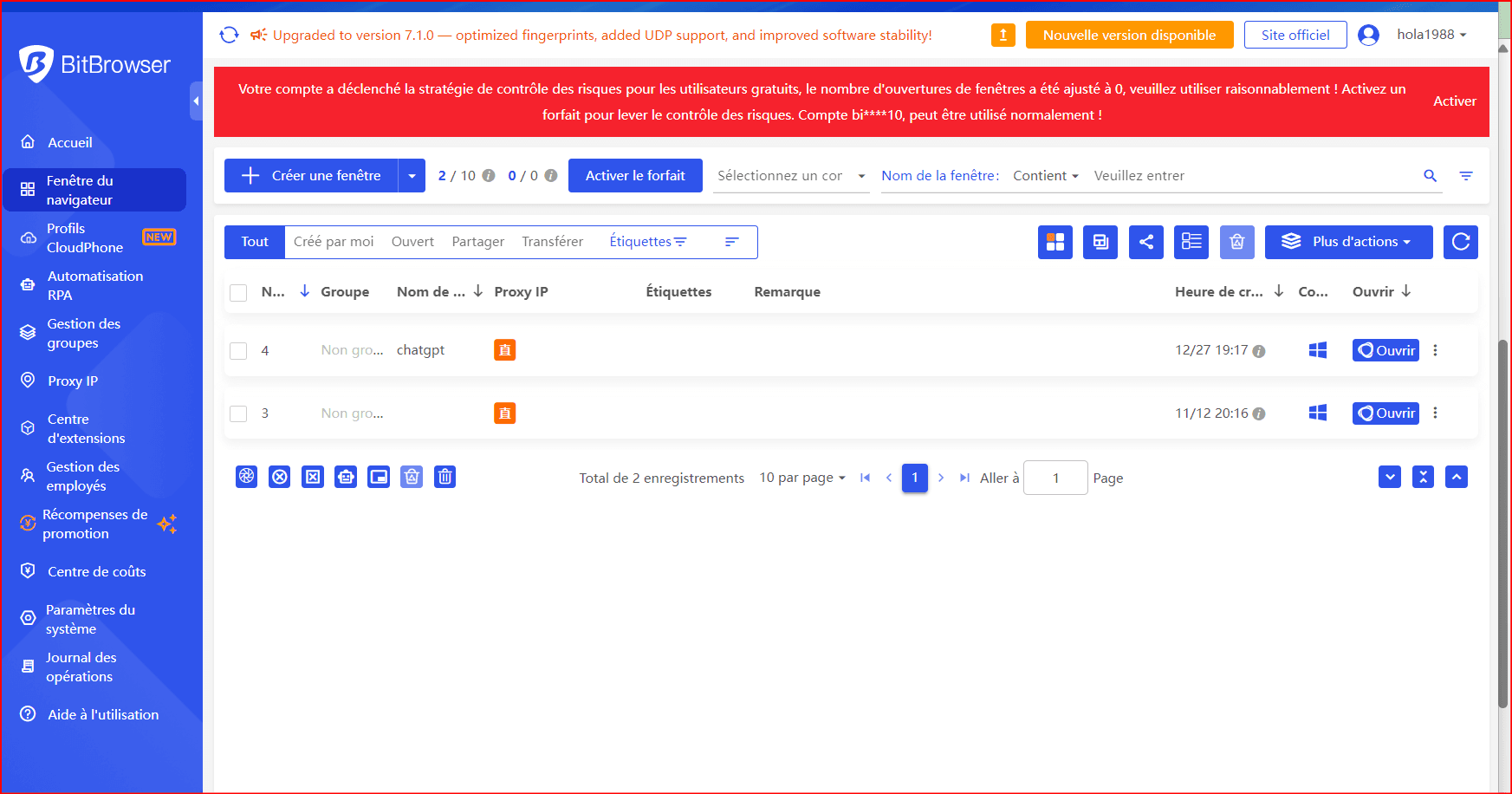Viewport: 1512px width, 794px height.
Task: Click the refresh list button
Action: pyautogui.click(x=1460, y=242)
